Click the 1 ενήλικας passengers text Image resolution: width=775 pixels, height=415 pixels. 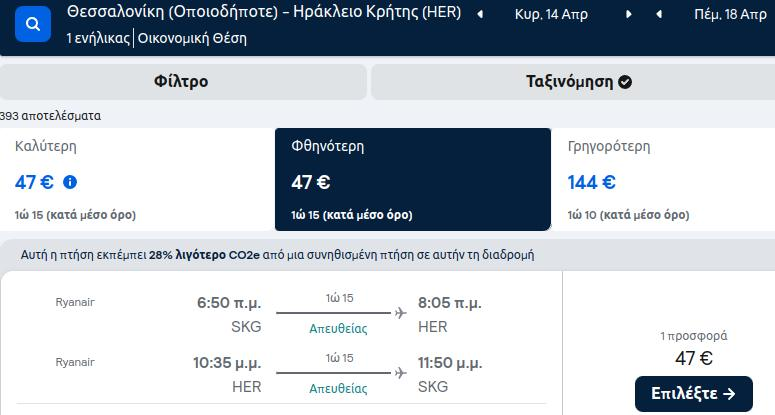click(x=98, y=38)
